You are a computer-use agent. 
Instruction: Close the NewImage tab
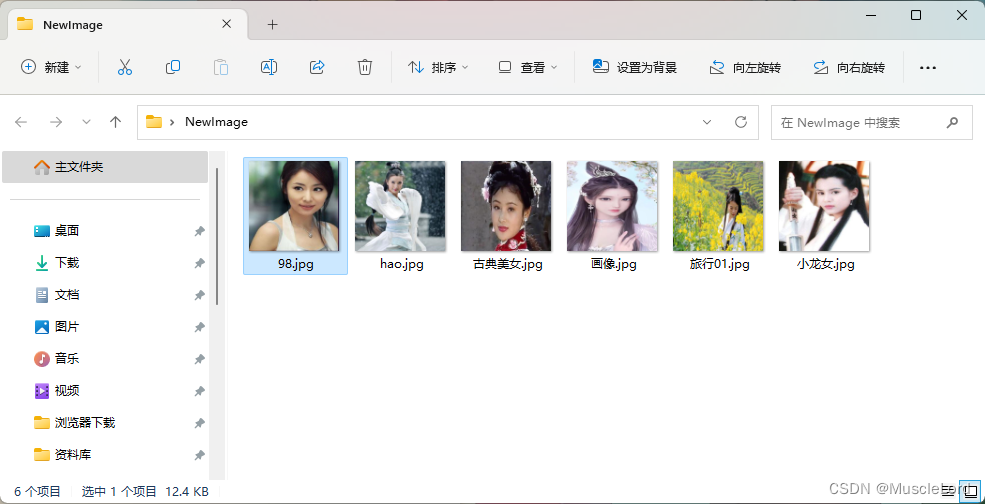point(227,24)
